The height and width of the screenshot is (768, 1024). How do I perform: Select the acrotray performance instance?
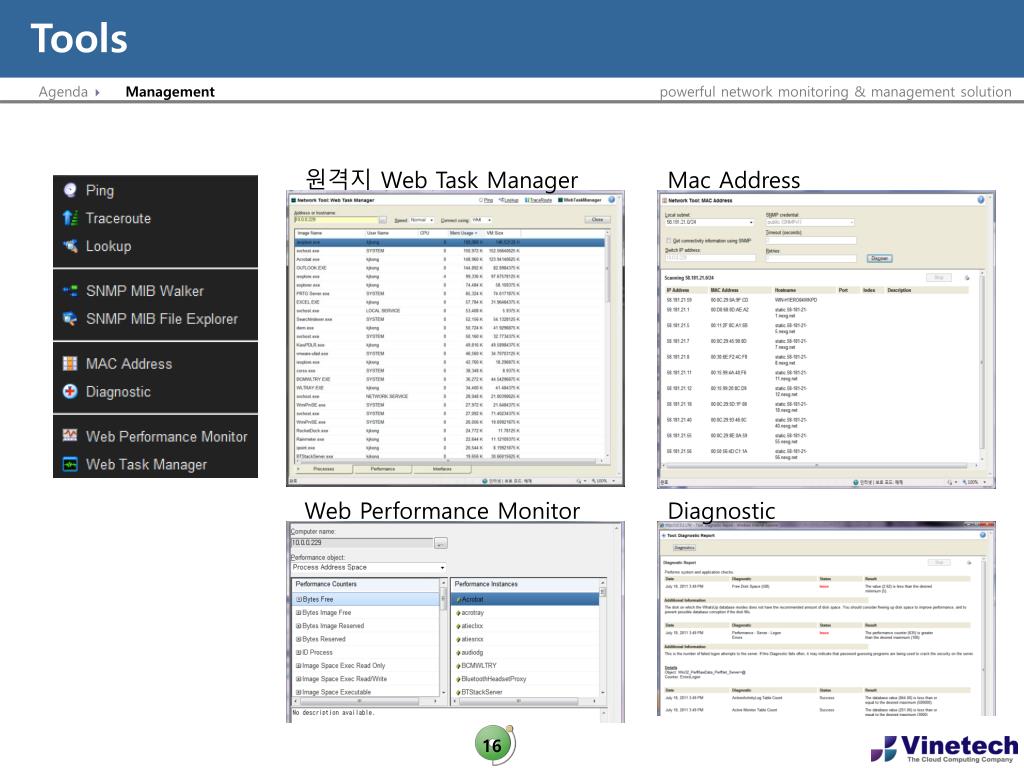[525, 613]
